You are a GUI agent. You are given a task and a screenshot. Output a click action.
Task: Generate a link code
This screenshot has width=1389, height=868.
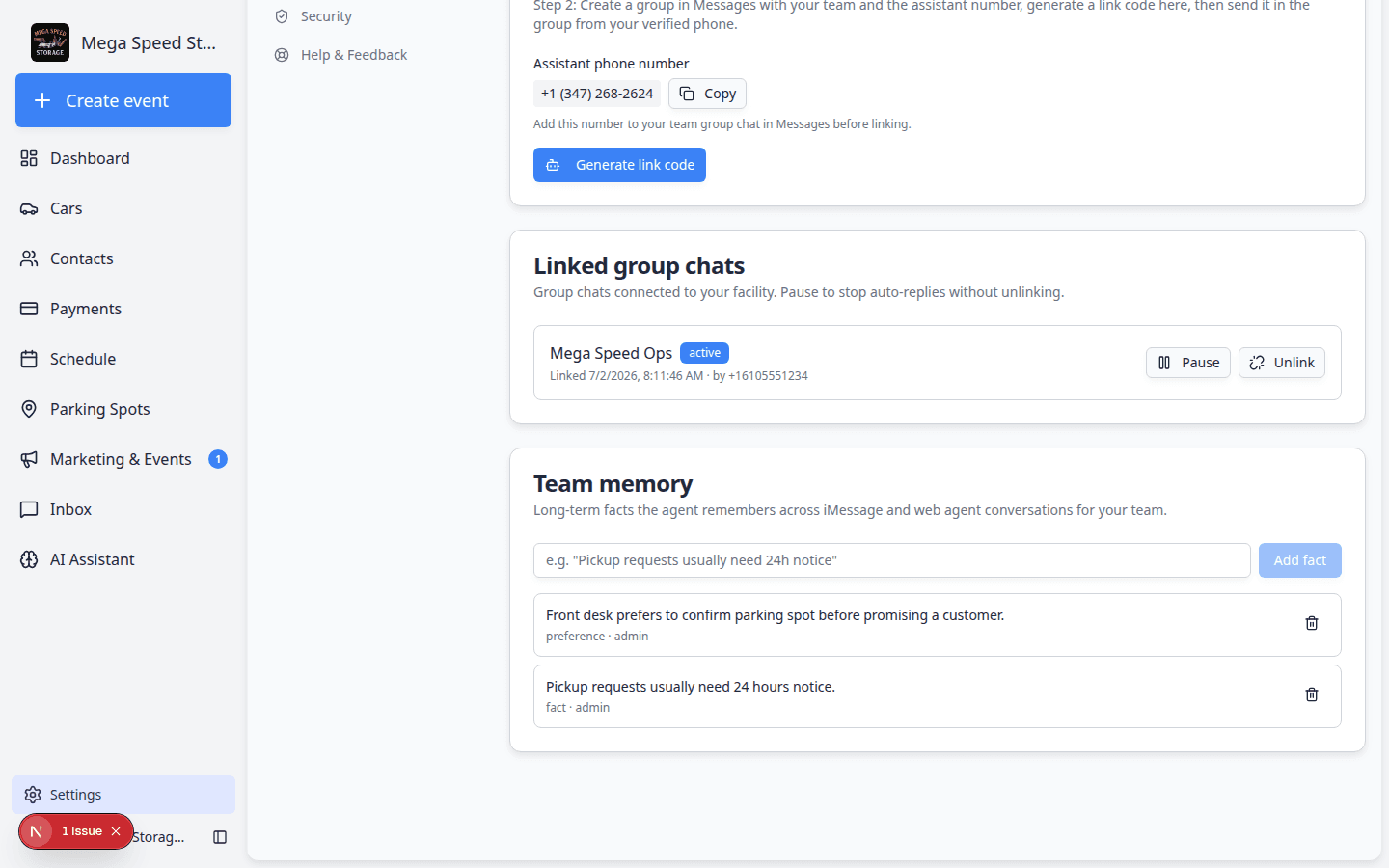[619, 165]
